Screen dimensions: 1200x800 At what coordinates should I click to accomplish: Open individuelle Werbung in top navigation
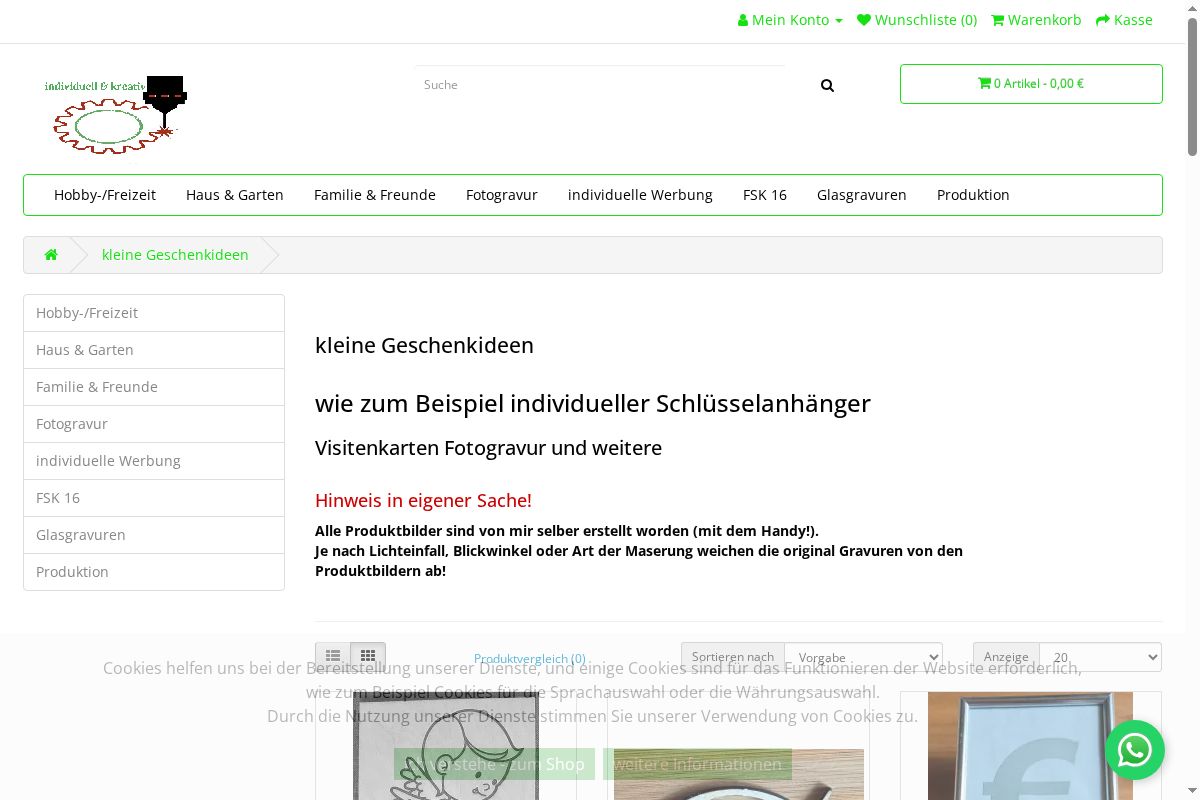640,195
